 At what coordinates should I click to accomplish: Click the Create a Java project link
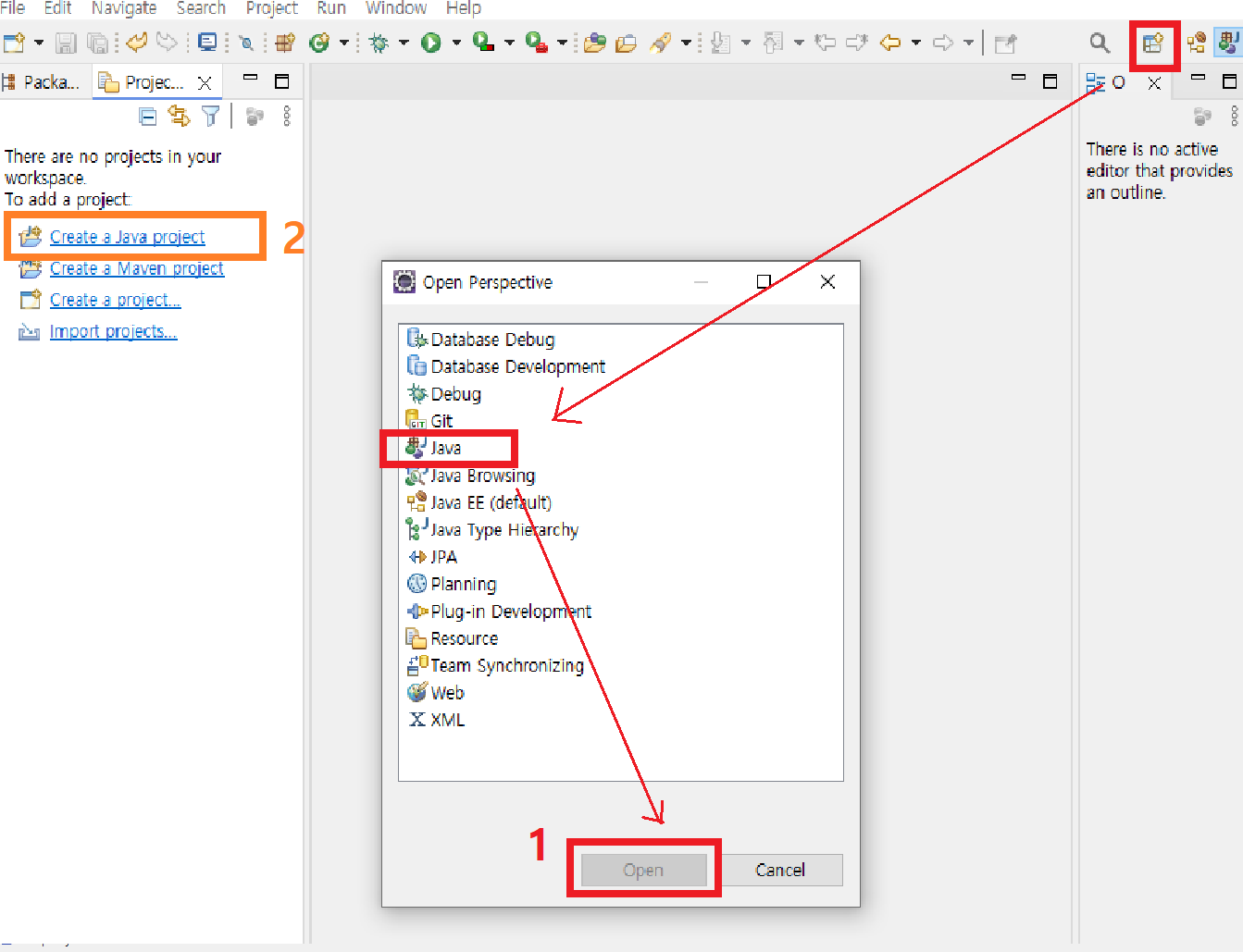127,237
